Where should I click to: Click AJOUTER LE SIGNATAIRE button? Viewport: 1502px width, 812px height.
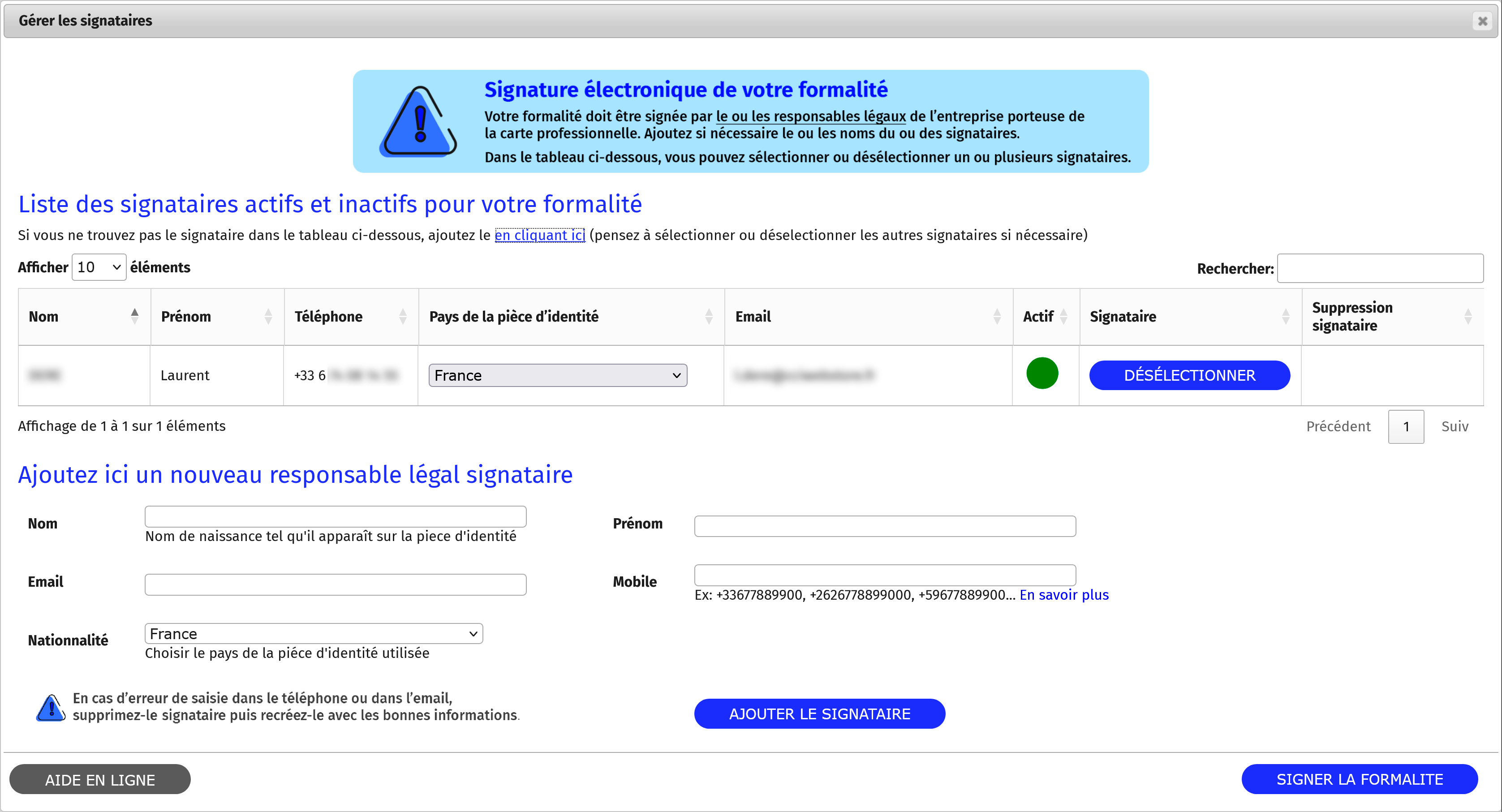819,713
